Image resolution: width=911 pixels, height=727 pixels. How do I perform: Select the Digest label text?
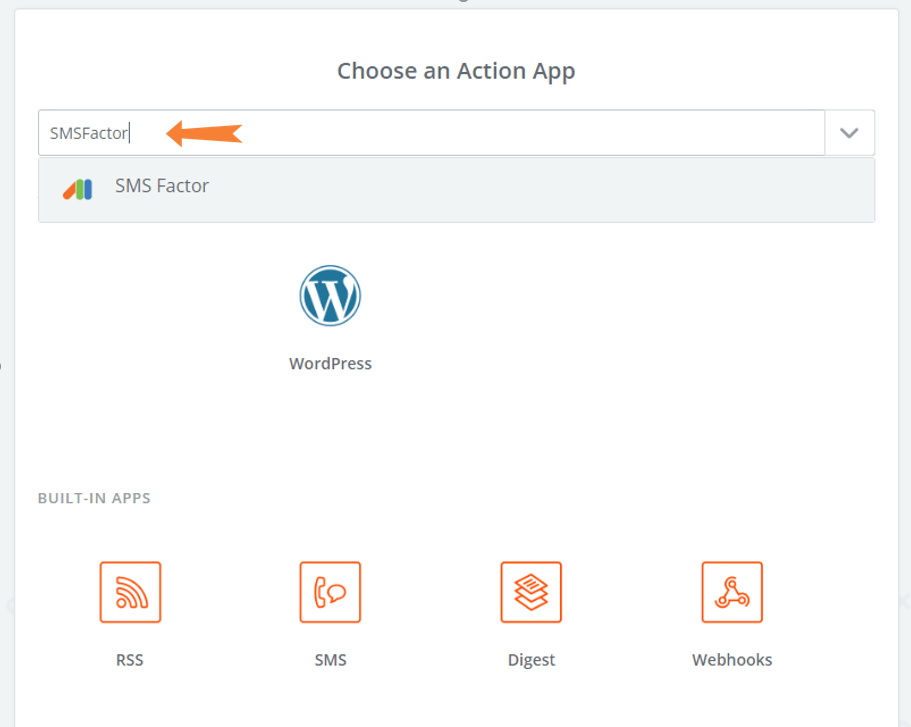tap(531, 660)
